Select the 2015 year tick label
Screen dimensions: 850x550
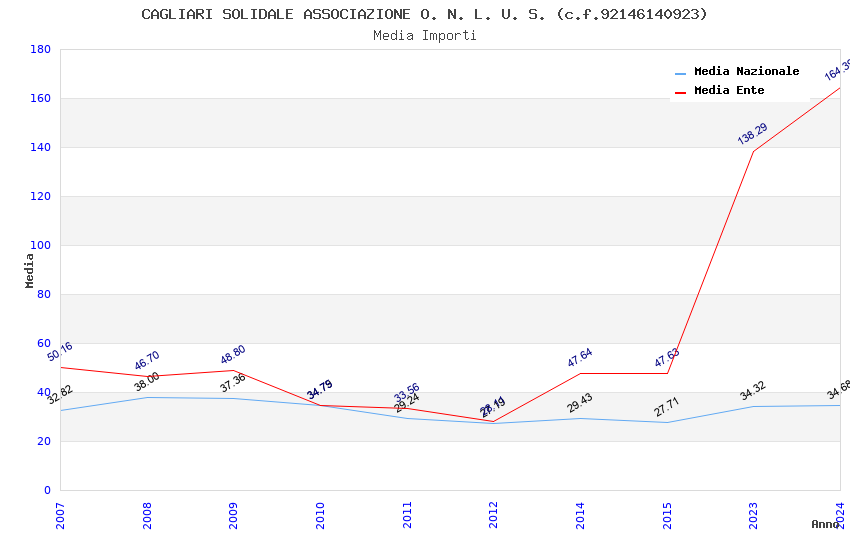point(667,515)
